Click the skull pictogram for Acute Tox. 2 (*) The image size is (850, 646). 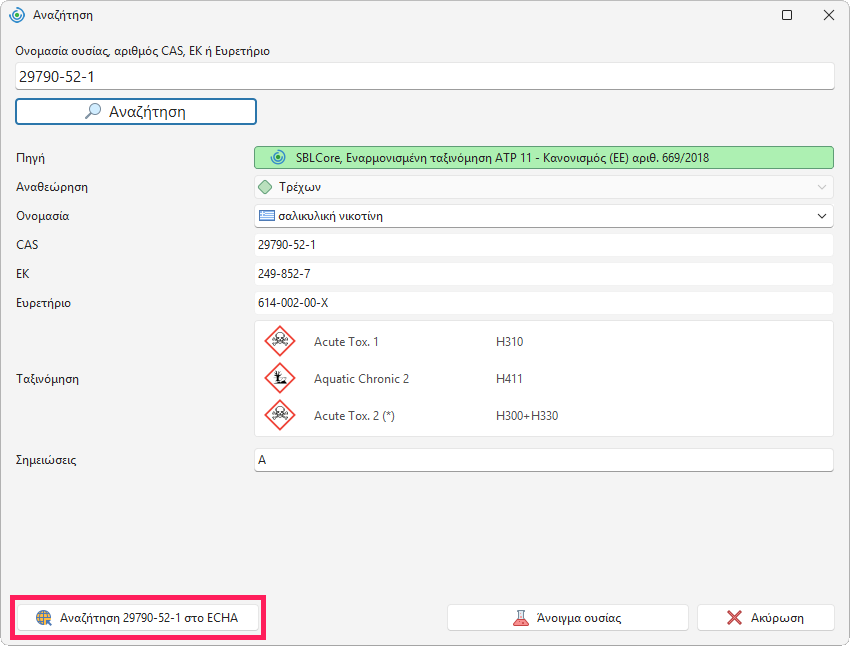[x=280, y=415]
